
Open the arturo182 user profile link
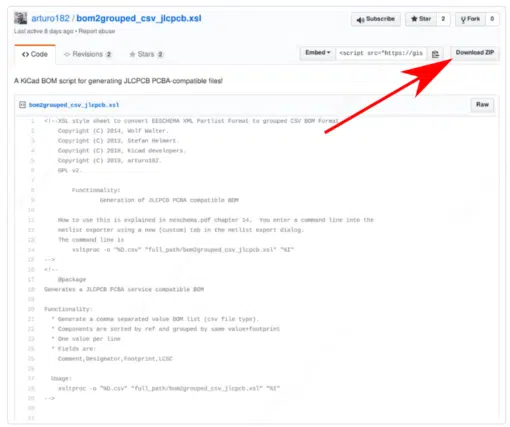[50, 18]
